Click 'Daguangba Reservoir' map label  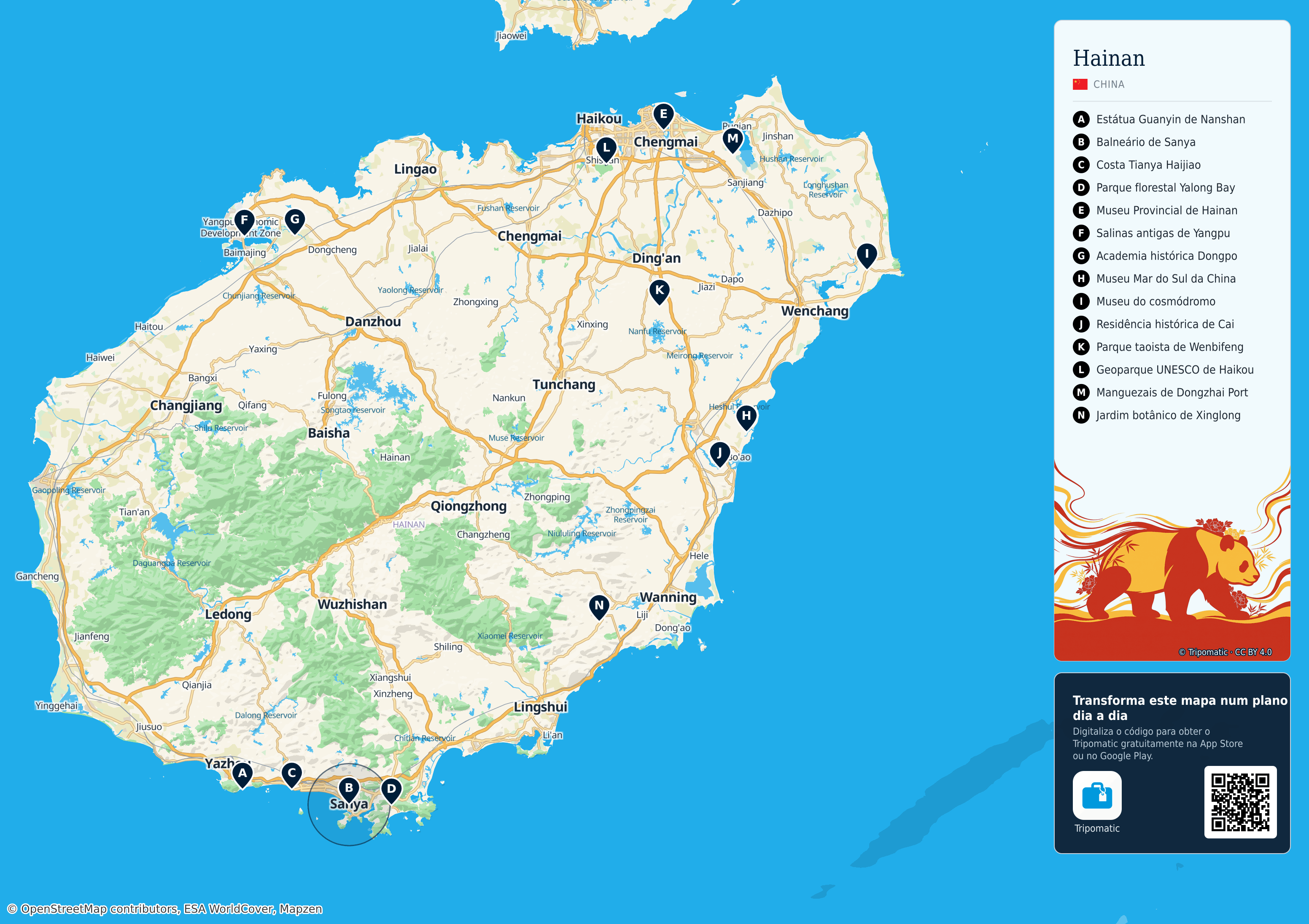172,563
